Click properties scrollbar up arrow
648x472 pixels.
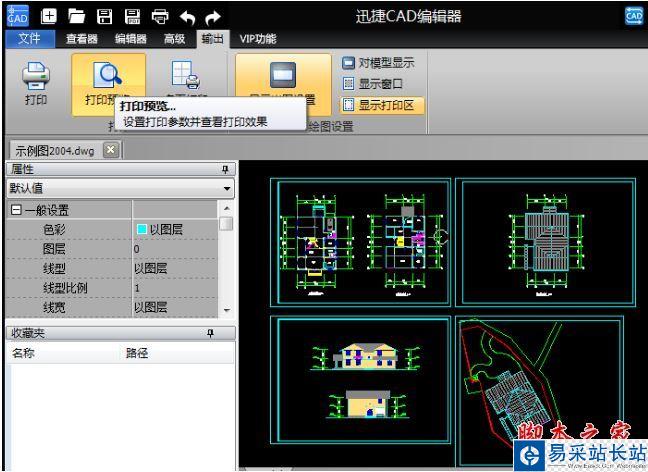point(226,207)
